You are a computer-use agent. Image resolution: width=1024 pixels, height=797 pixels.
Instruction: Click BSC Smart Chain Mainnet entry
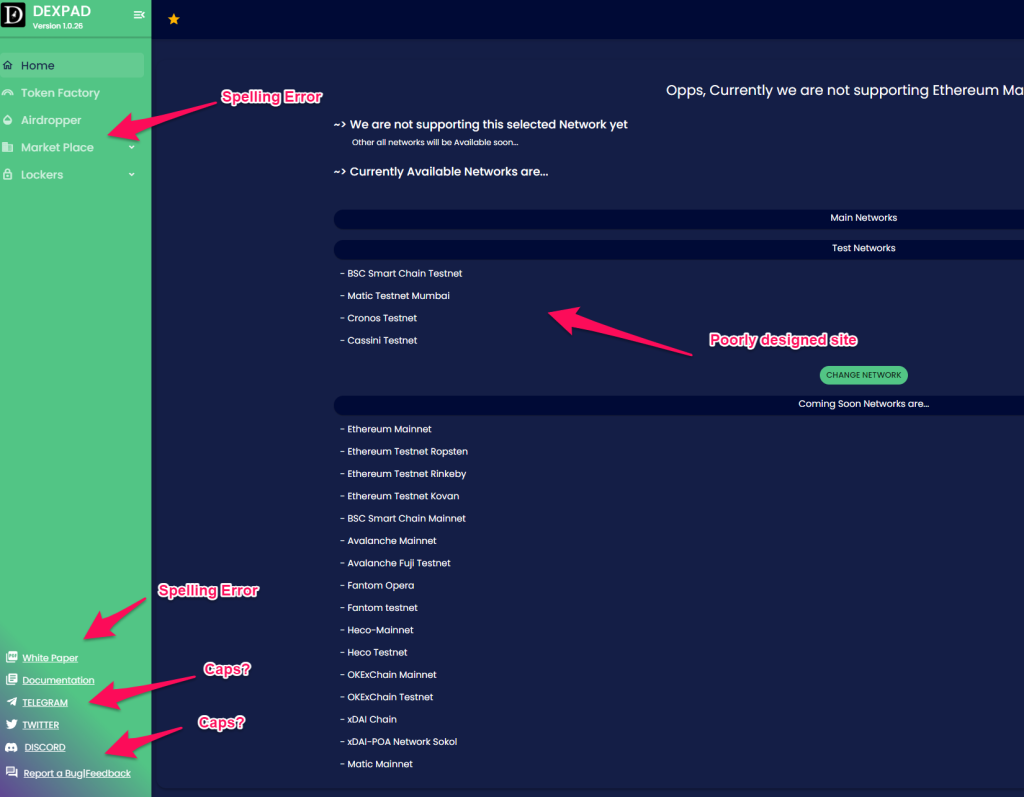(x=403, y=519)
